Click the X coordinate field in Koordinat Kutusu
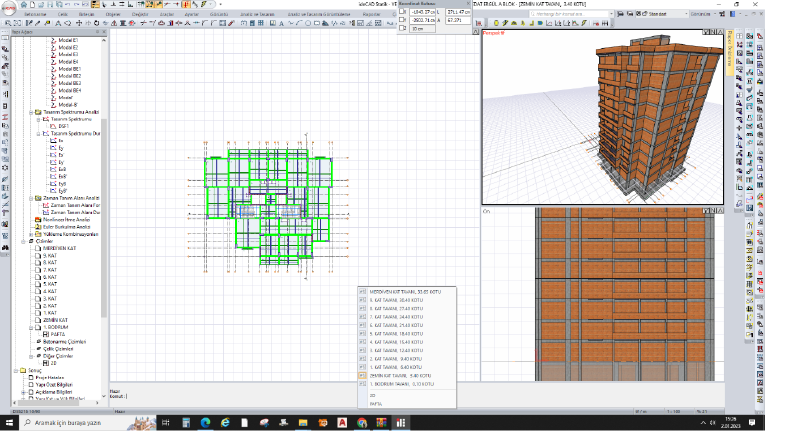793x446 pixels. point(422,12)
